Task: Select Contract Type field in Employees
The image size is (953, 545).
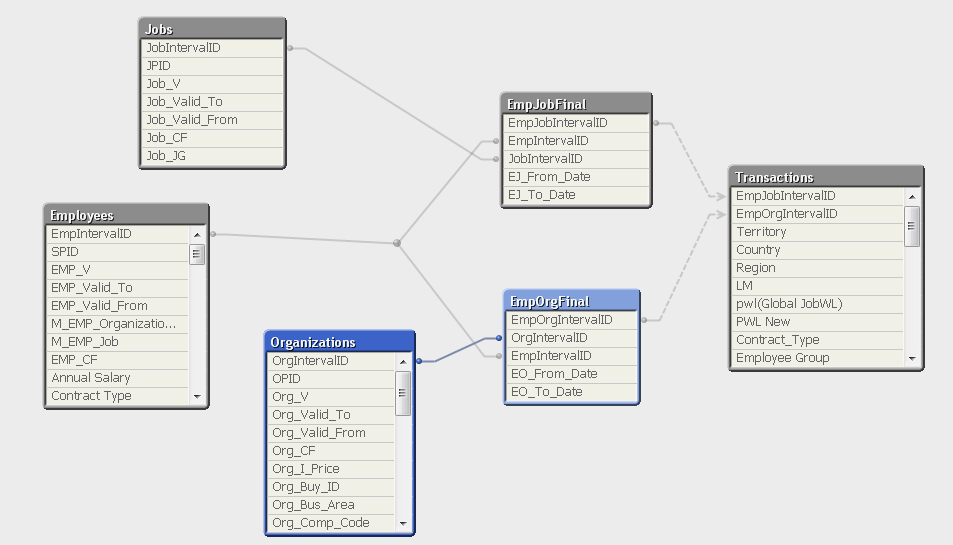Action: [118, 396]
